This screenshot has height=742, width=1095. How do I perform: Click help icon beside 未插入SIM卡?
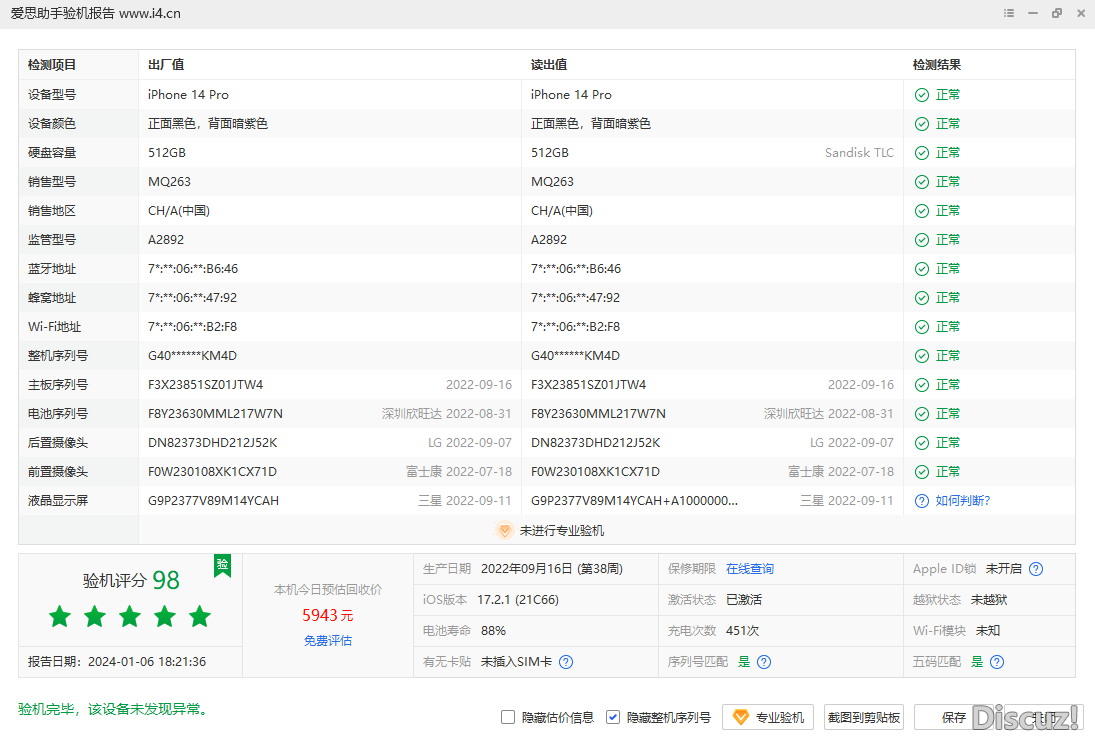[x=566, y=662]
